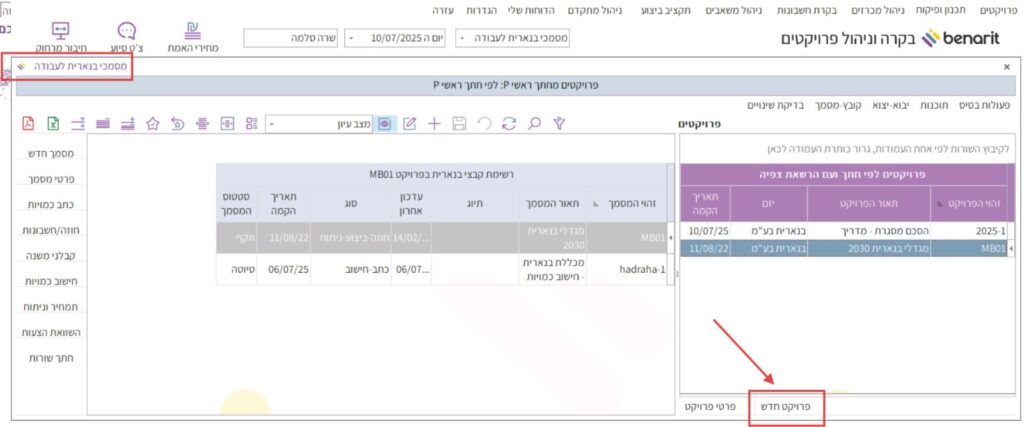Toggle the eye view-mode button
The image size is (1024, 427).
tap(384, 124)
